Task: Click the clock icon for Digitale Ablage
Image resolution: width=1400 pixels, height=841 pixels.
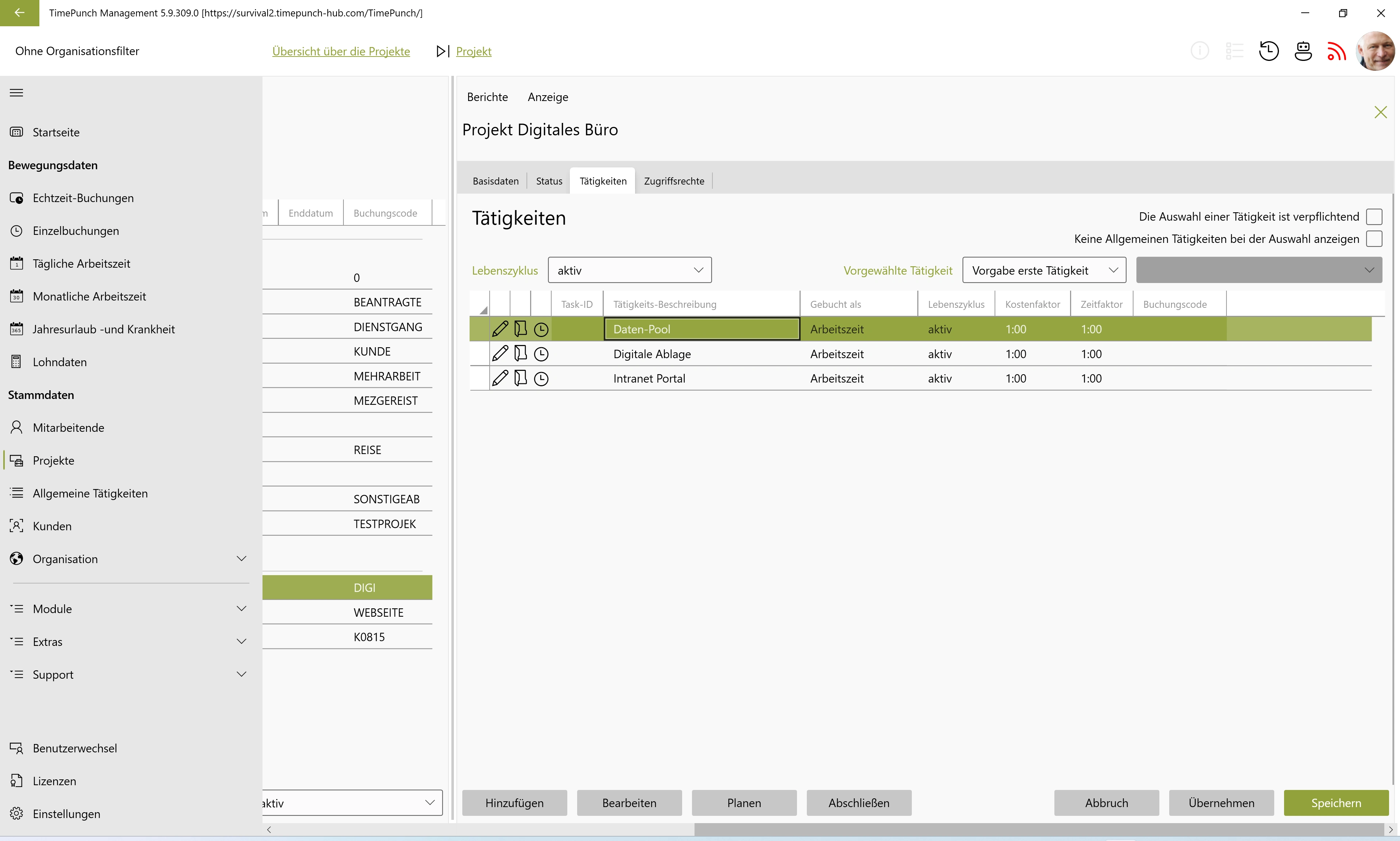Action: click(x=541, y=354)
